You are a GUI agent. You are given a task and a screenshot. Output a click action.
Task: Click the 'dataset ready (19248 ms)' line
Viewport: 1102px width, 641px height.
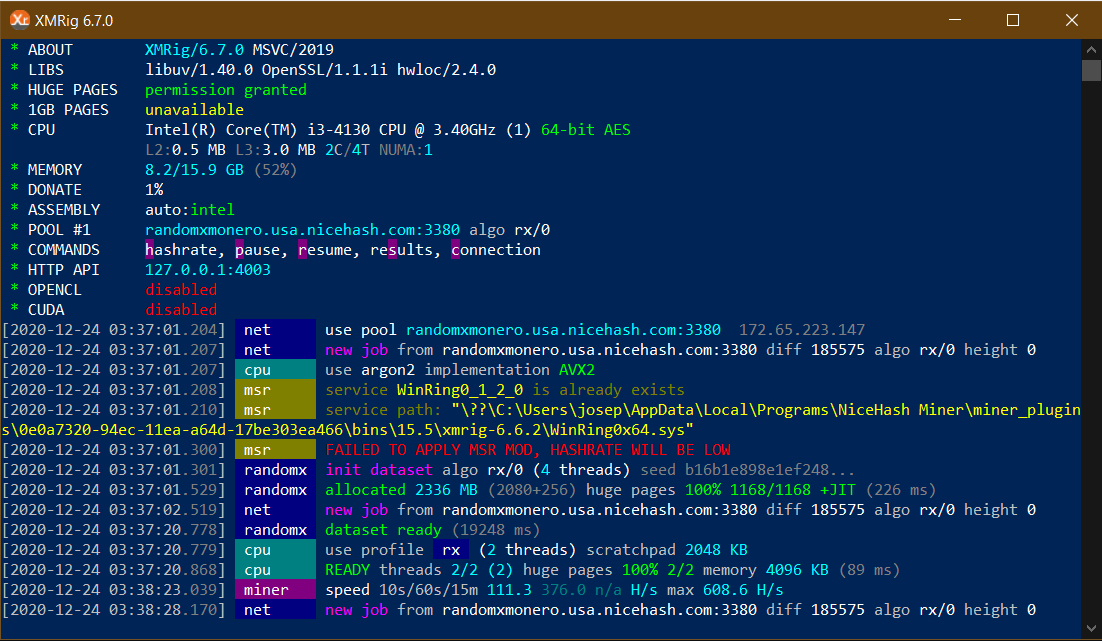pos(432,530)
